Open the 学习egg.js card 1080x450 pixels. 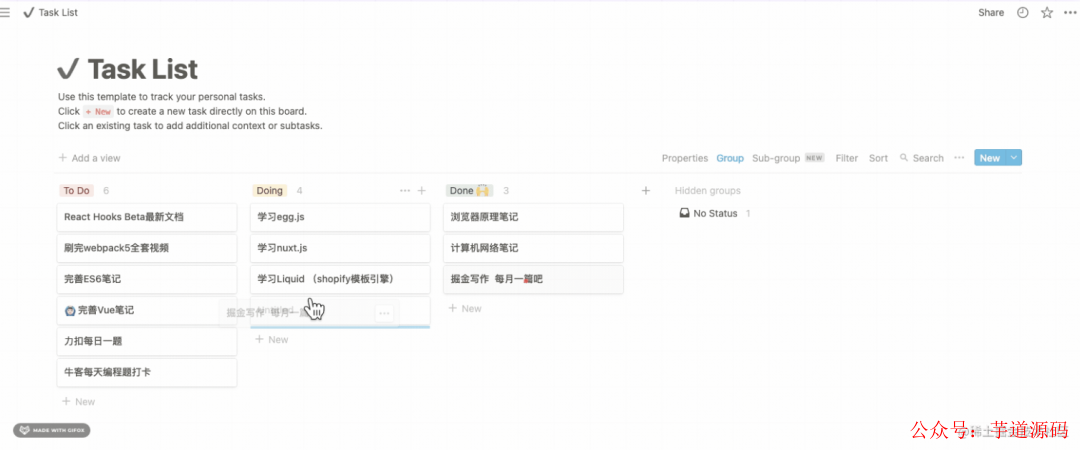(340, 217)
